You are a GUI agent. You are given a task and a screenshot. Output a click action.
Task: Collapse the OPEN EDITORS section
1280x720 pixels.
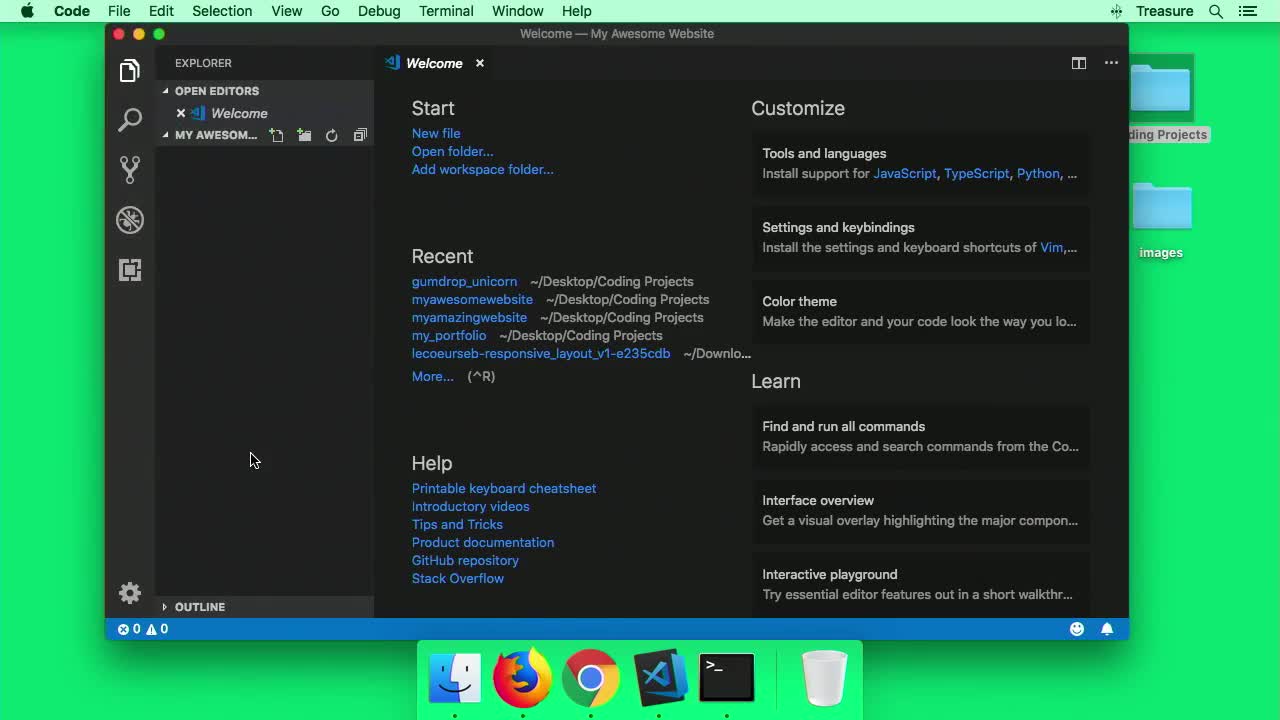[166, 91]
